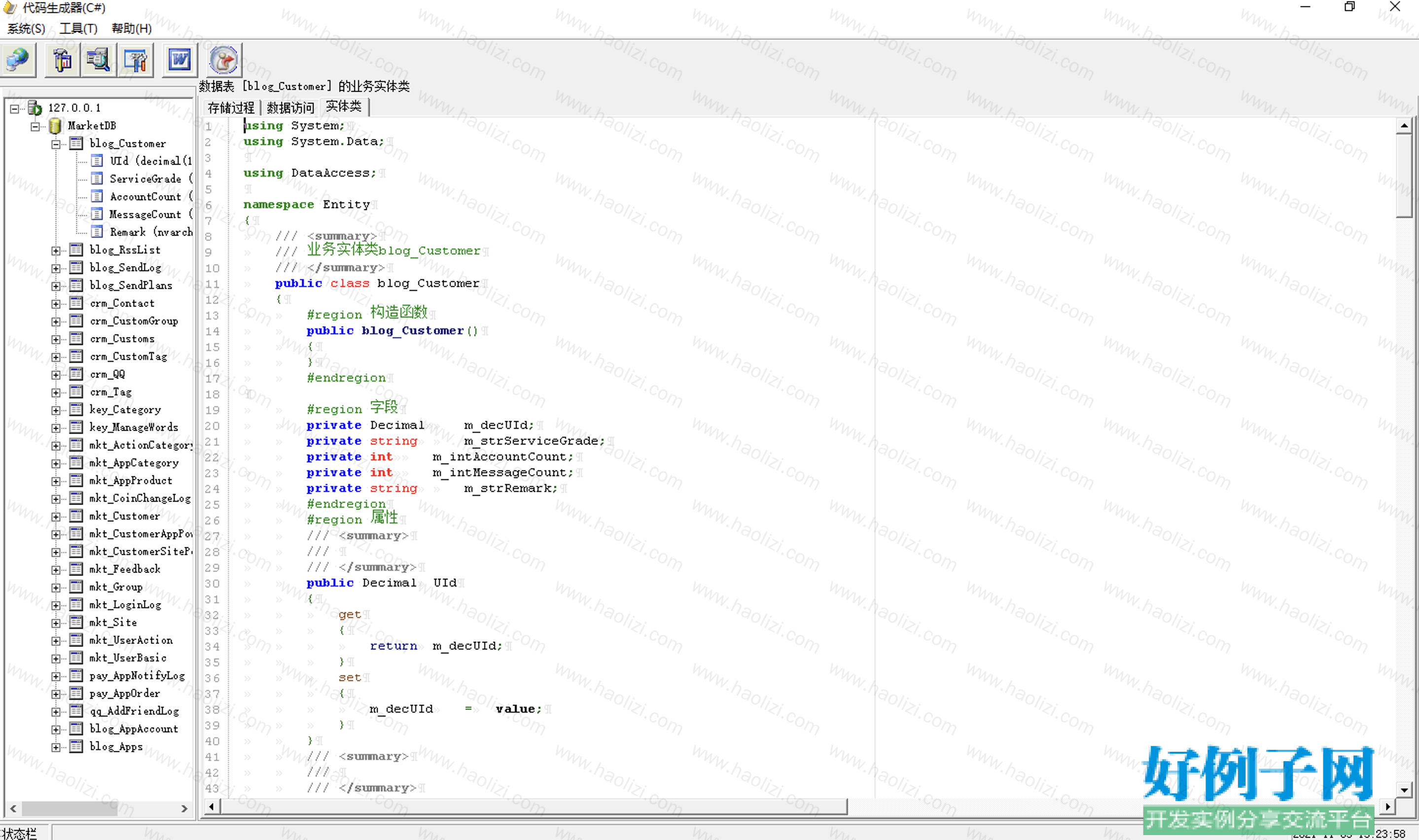Viewport: 1419px width, 840px height.
Task: Select the 127.0.0.1 server node
Action: [74, 107]
